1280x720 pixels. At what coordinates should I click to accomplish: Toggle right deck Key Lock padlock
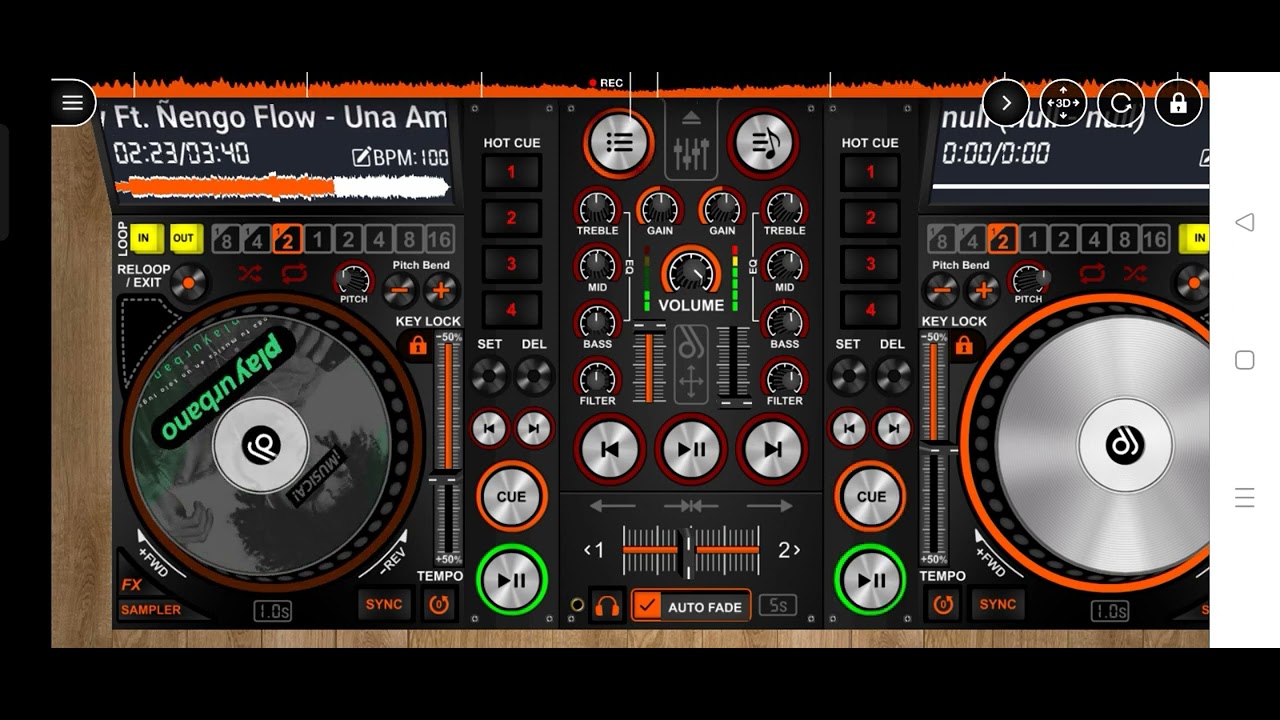pos(963,345)
